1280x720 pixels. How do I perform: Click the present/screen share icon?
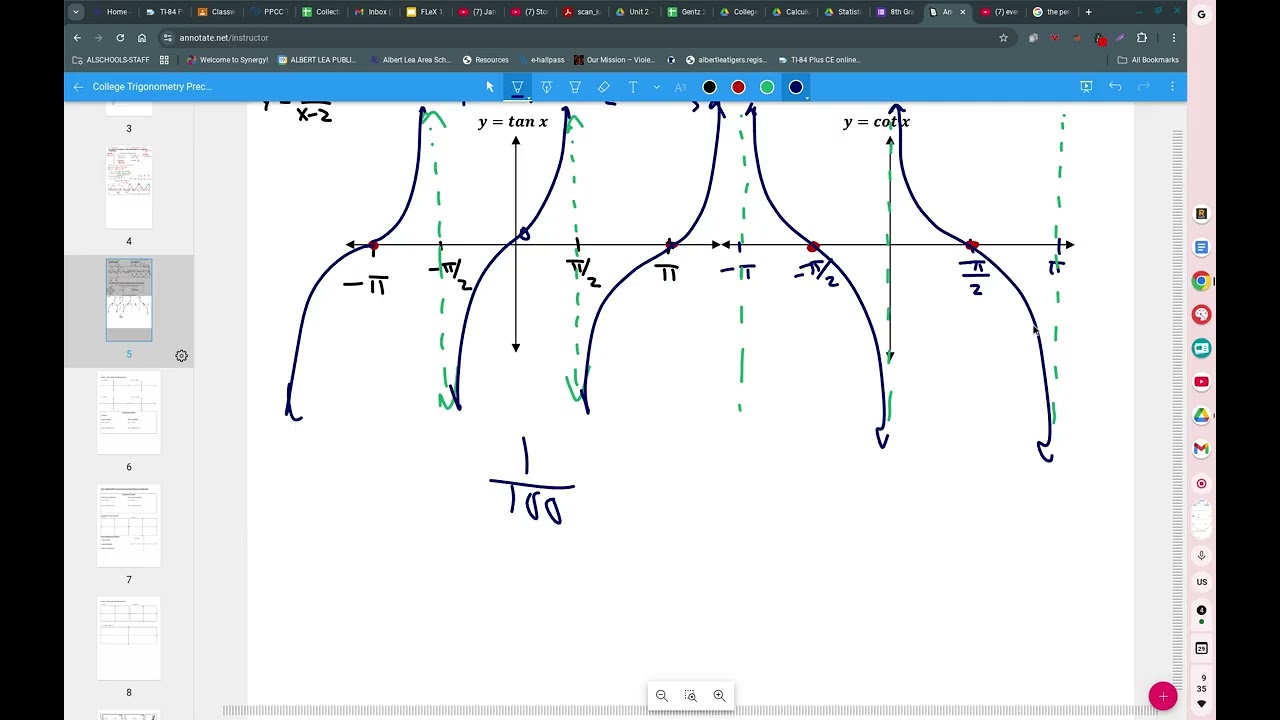coord(1086,86)
